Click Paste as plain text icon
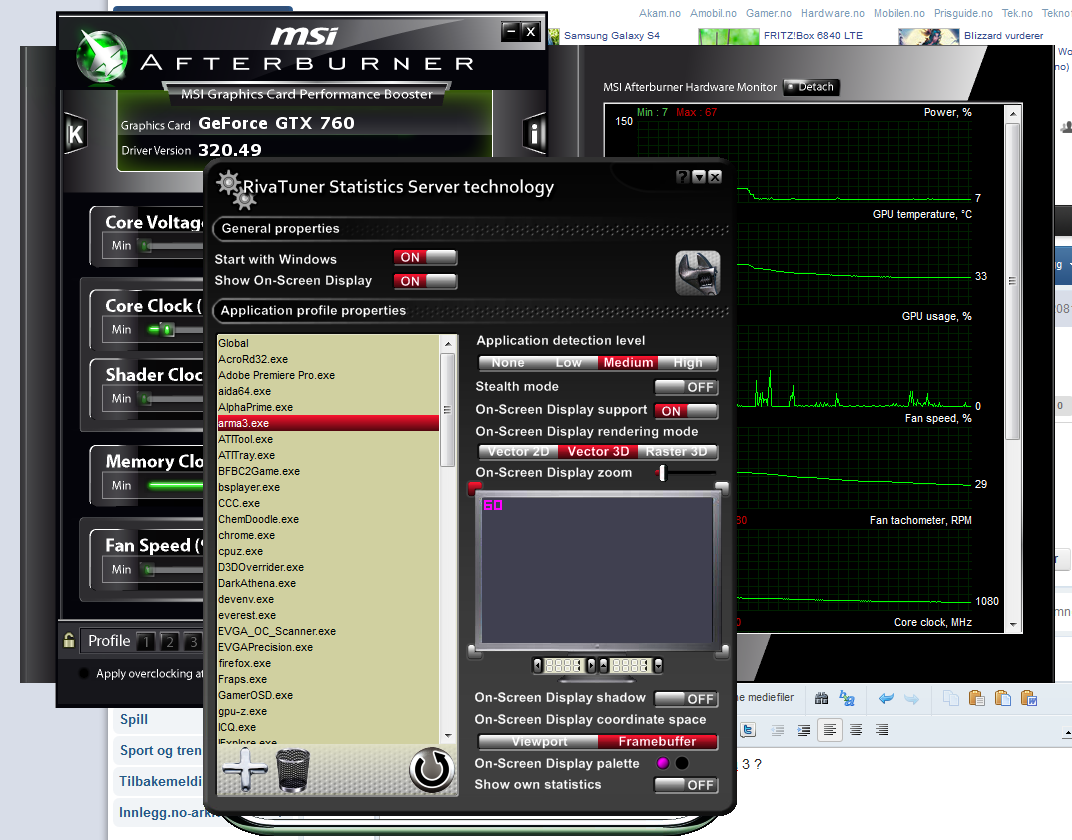 click(1003, 698)
